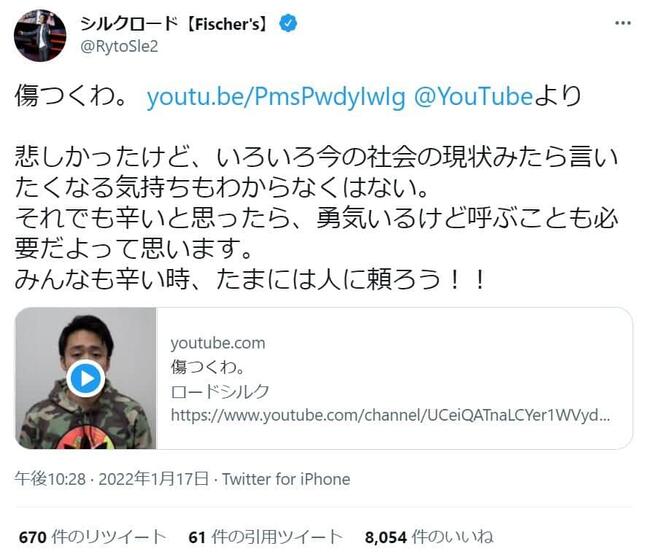Open the tweet's more options ellipsis menu
The image size is (645, 557).
[622, 23]
